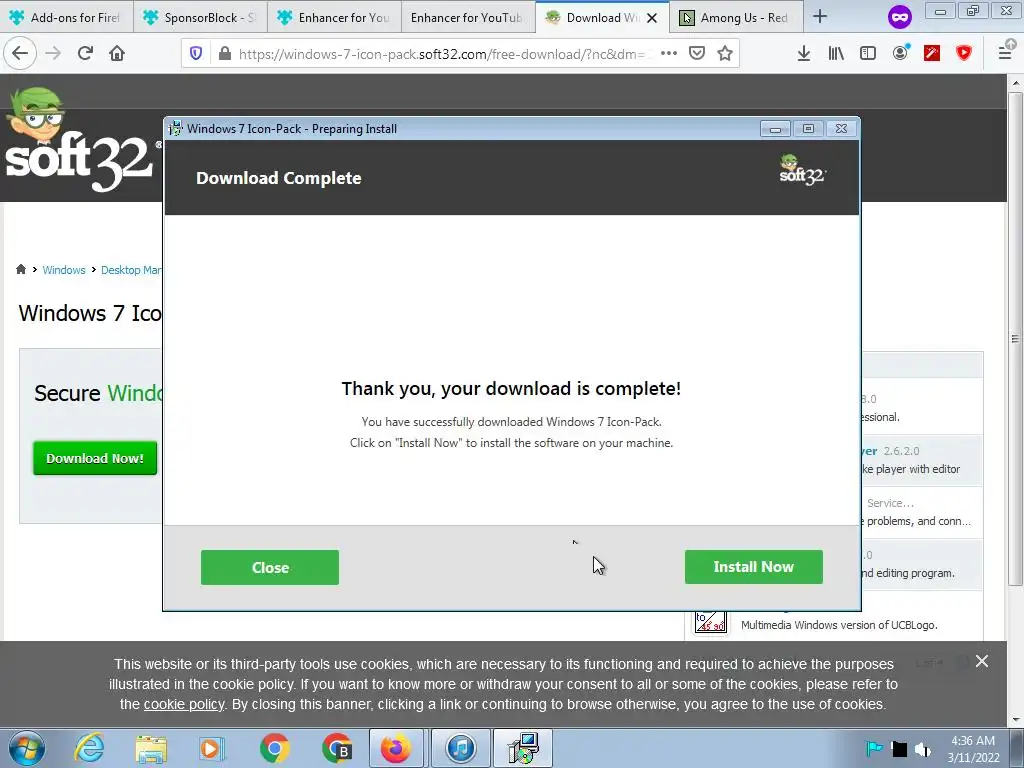Viewport: 1024px width, 768px height.
Task: Open the Chrome B profile taskbar icon
Action: [337, 748]
